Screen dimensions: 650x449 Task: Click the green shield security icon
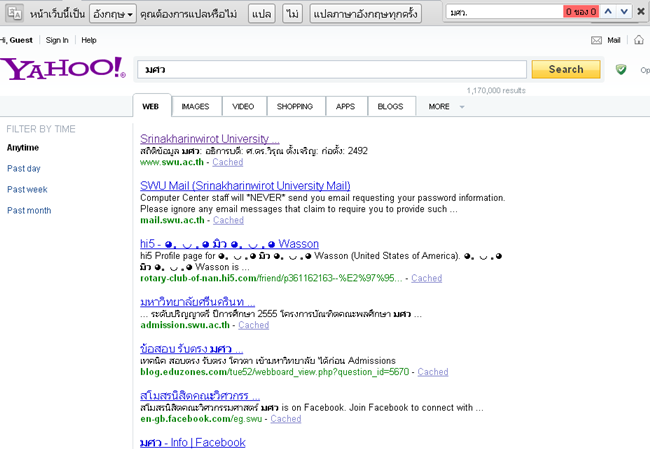(621, 69)
